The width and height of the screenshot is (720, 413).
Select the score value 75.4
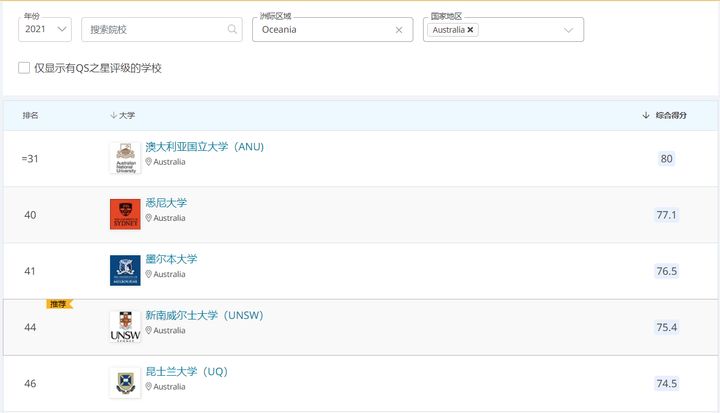coord(666,327)
